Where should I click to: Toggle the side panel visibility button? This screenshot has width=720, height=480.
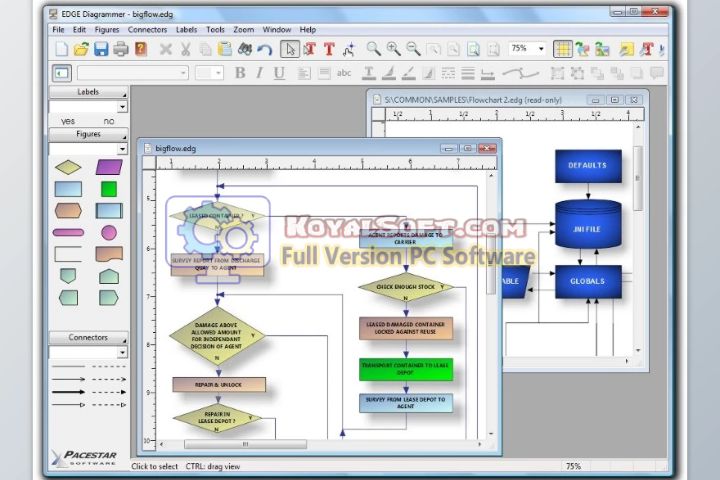[x=62, y=73]
